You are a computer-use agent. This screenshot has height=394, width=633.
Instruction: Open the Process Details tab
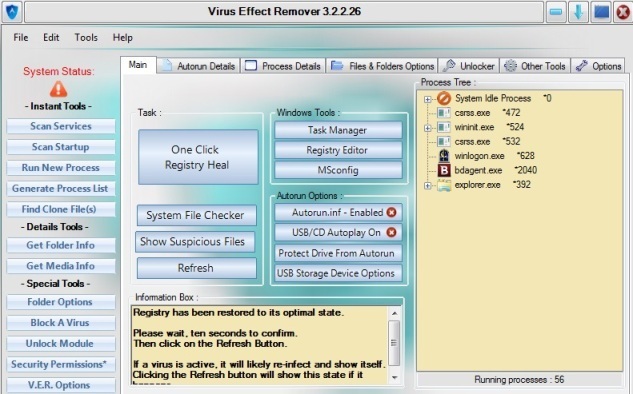[283, 66]
